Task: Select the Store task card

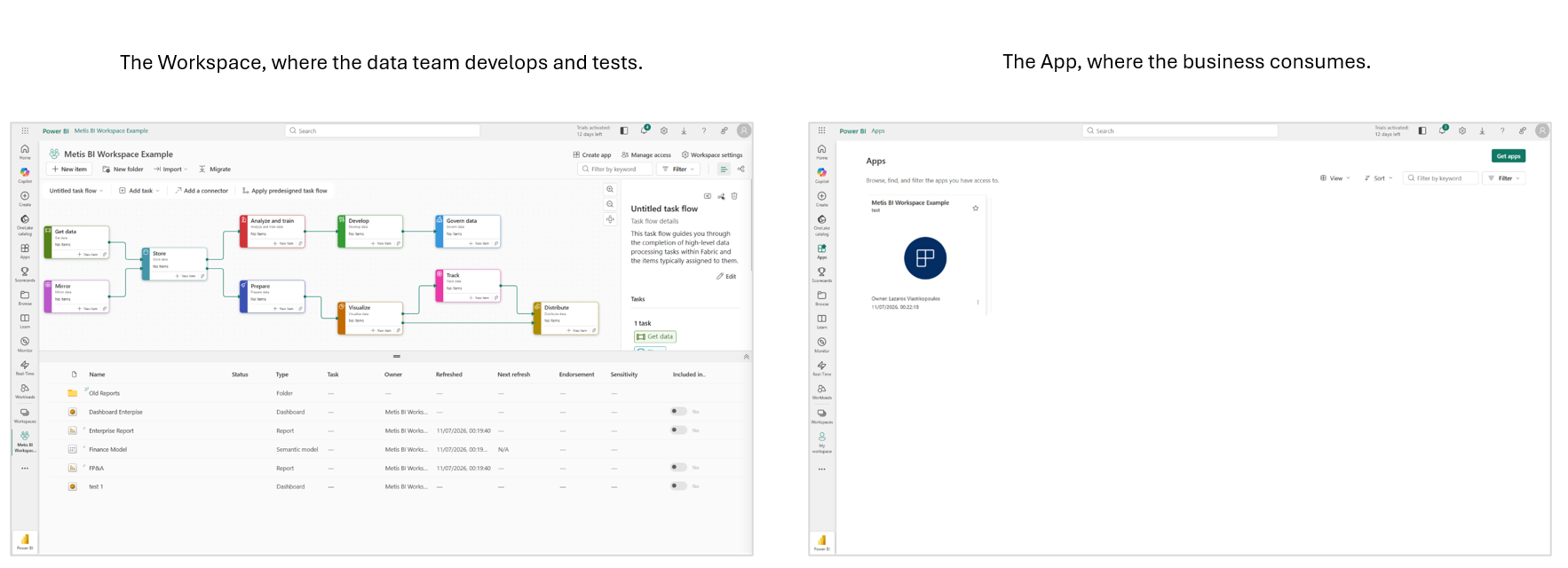Action: point(174,264)
